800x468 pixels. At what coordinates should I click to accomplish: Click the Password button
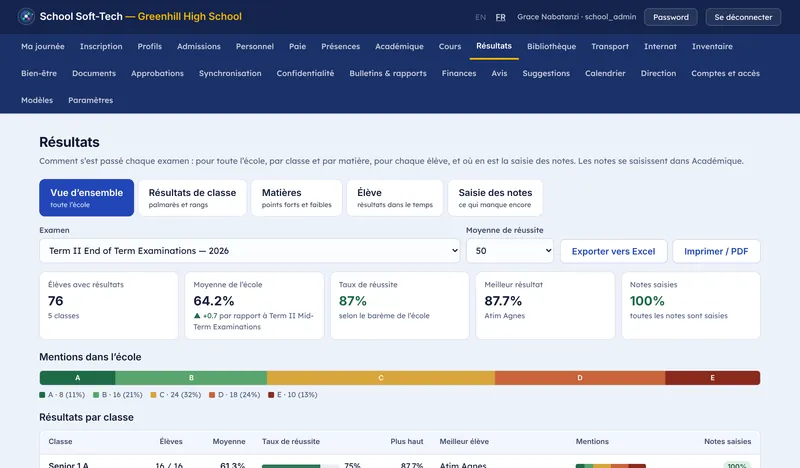click(x=670, y=17)
